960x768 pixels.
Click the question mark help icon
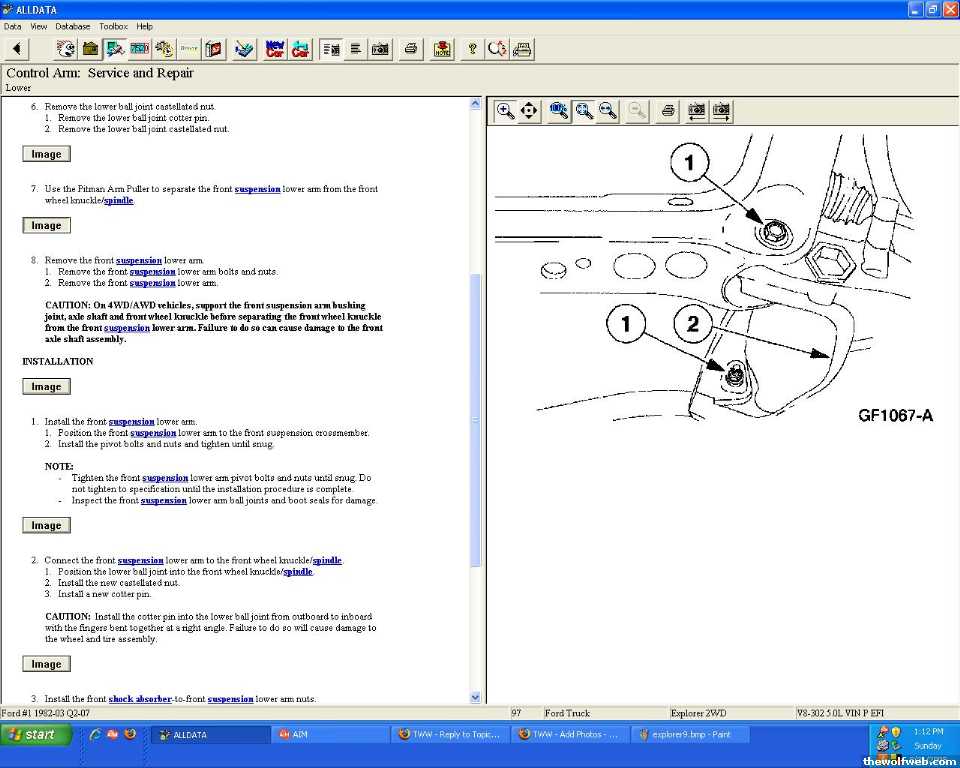tap(472, 48)
